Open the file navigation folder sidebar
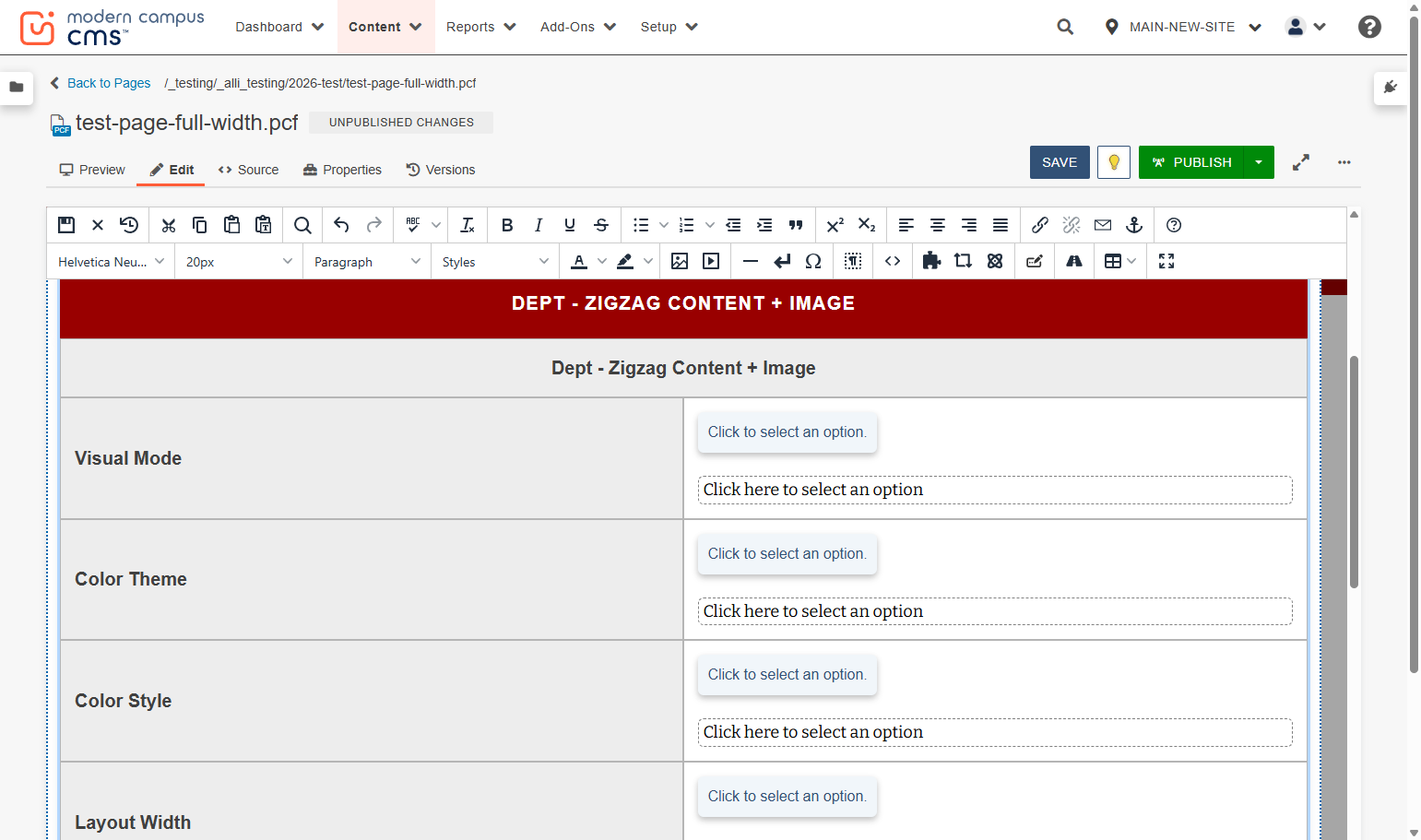Viewport: 1421px width, 840px height. tap(17, 88)
